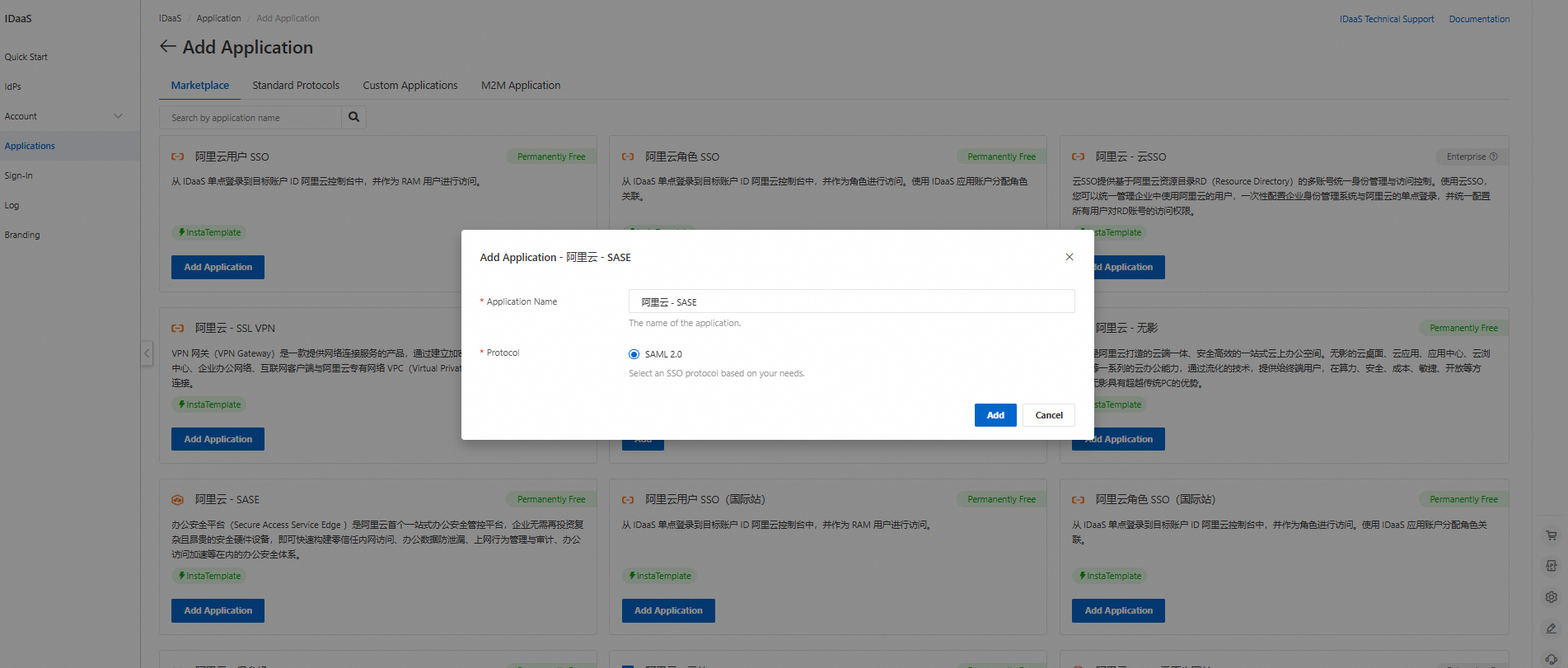Click Application breadcrumb link

(x=218, y=18)
